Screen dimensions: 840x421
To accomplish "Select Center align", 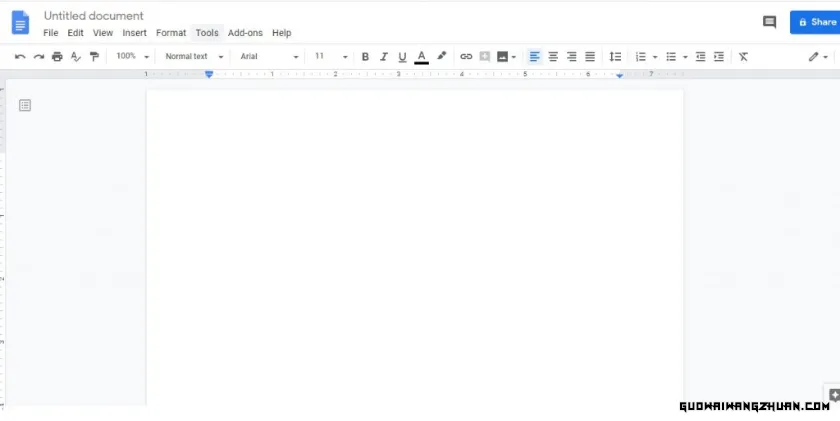I will click(x=553, y=57).
